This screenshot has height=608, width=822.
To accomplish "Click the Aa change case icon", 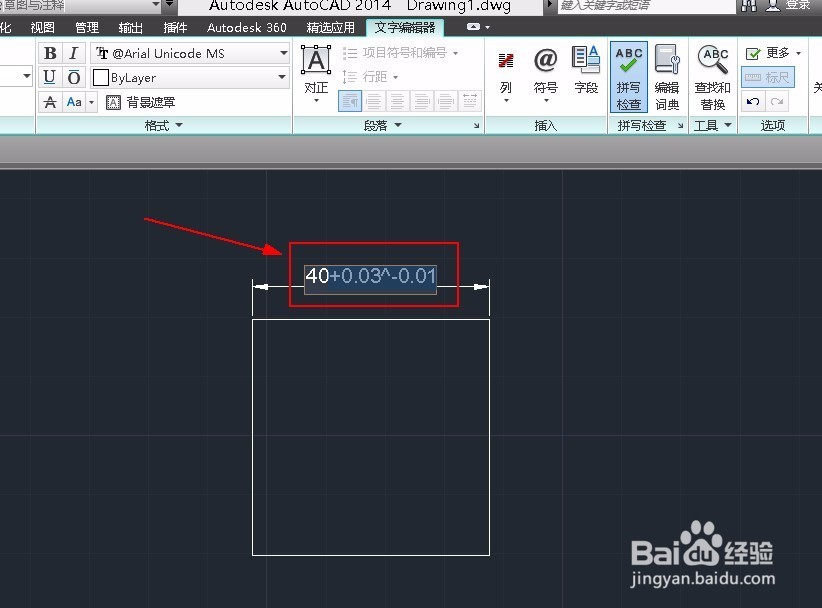I will pyautogui.click(x=74, y=102).
